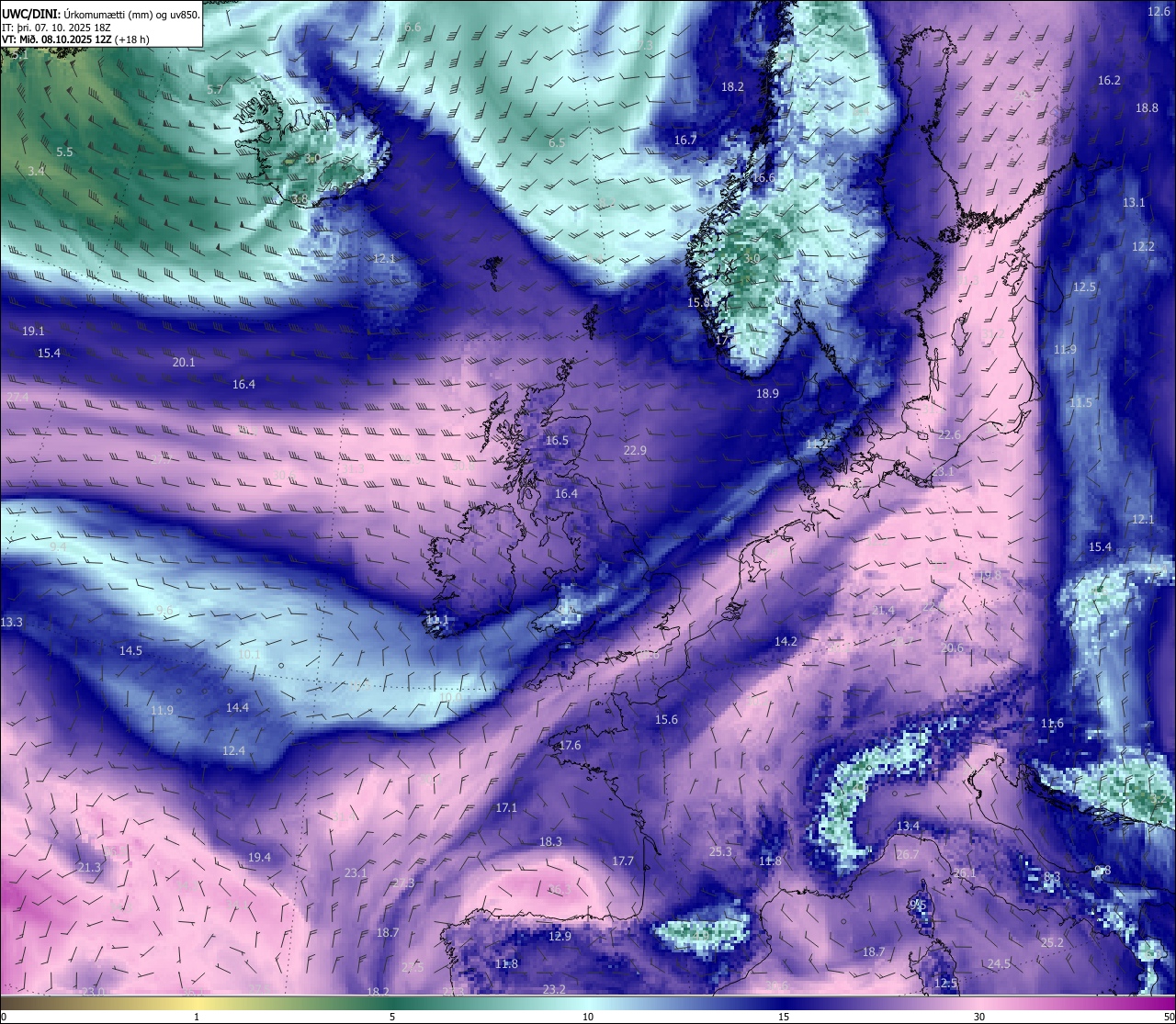Click the 16.5 value over Scotland

click(x=557, y=441)
